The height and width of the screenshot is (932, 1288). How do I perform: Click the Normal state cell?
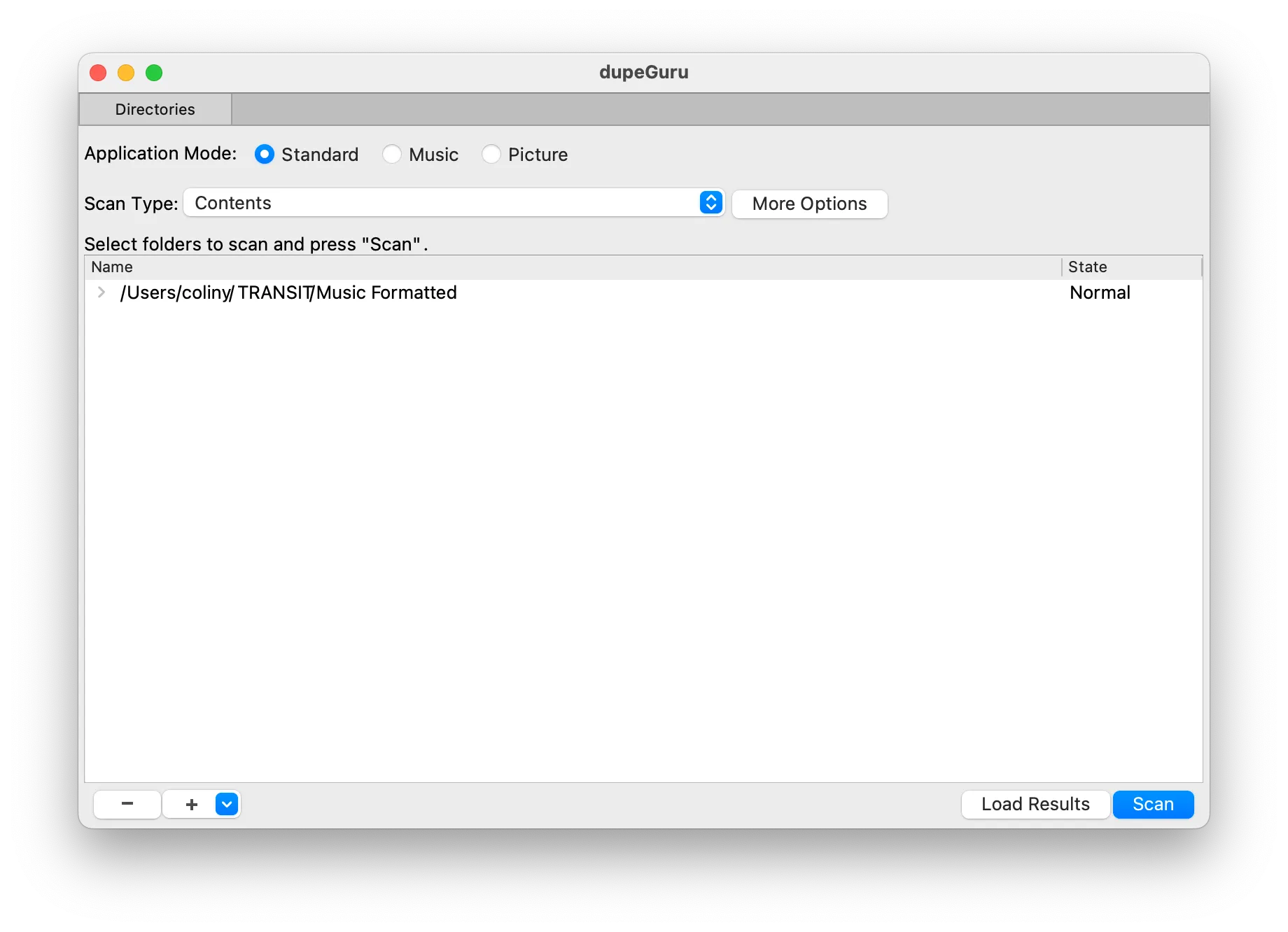(x=1100, y=292)
